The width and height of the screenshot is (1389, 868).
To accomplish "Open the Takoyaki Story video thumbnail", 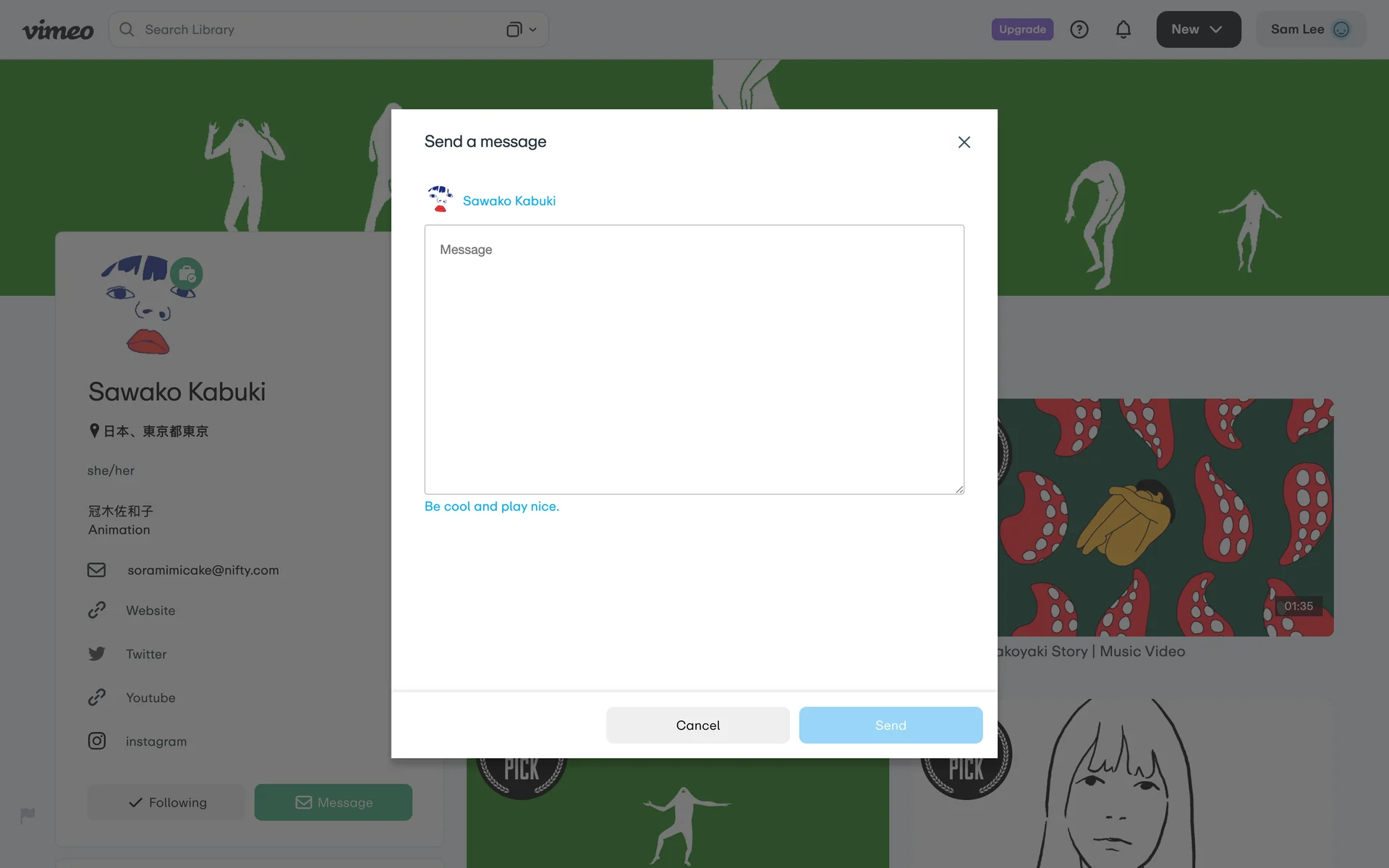I will pyautogui.click(x=1165, y=517).
